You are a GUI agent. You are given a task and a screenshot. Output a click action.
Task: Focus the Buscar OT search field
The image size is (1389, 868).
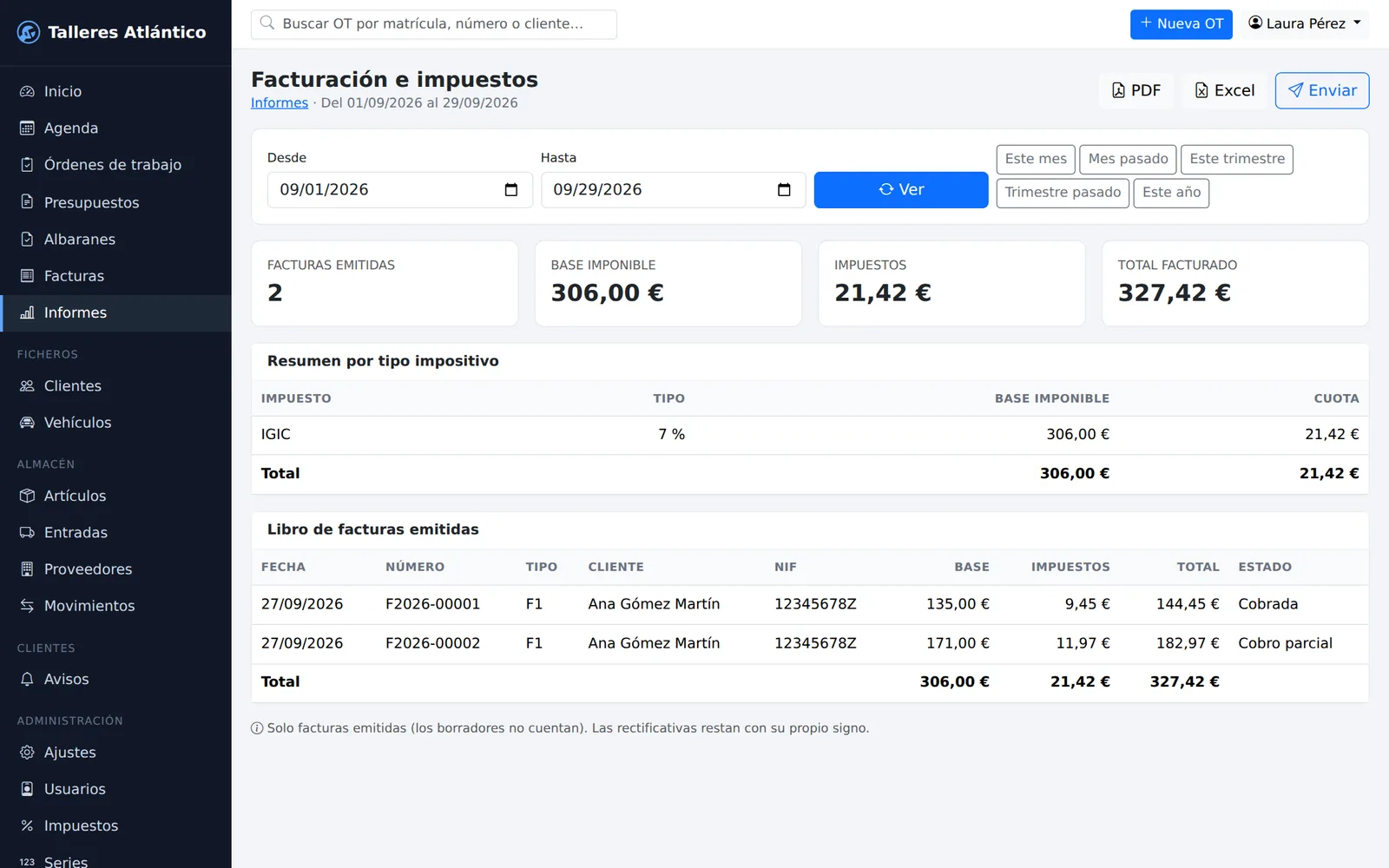[x=434, y=24]
